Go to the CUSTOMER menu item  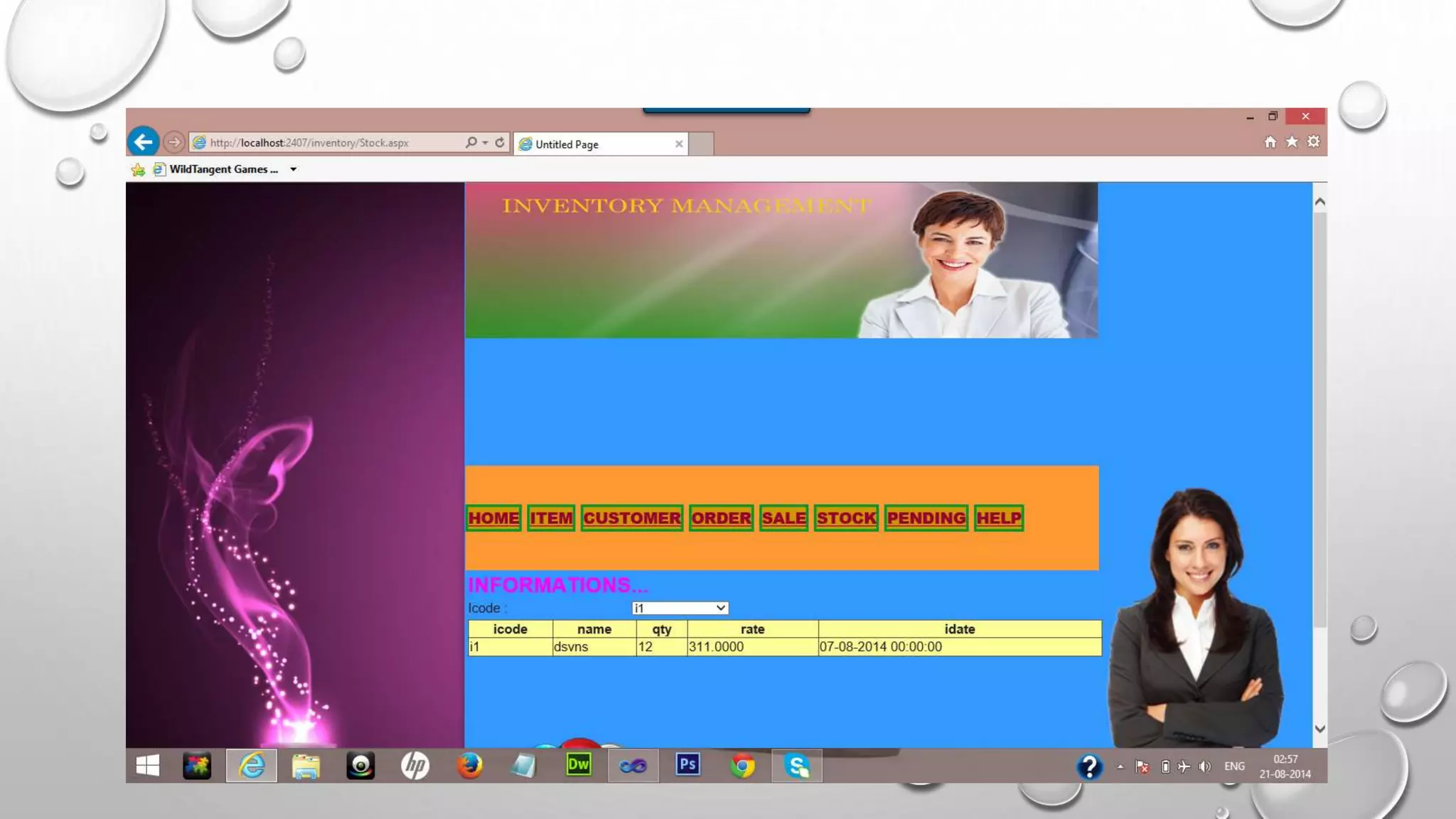pyautogui.click(x=631, y=518)
